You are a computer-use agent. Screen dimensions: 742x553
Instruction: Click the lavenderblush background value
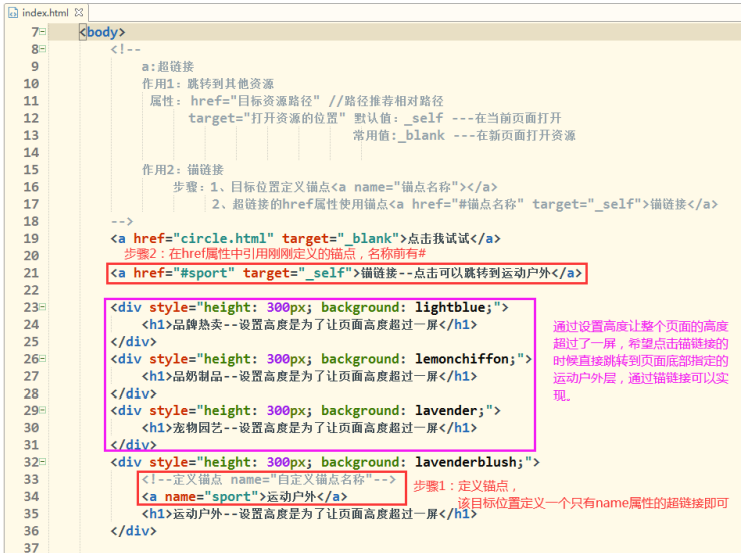click(466, 462)
